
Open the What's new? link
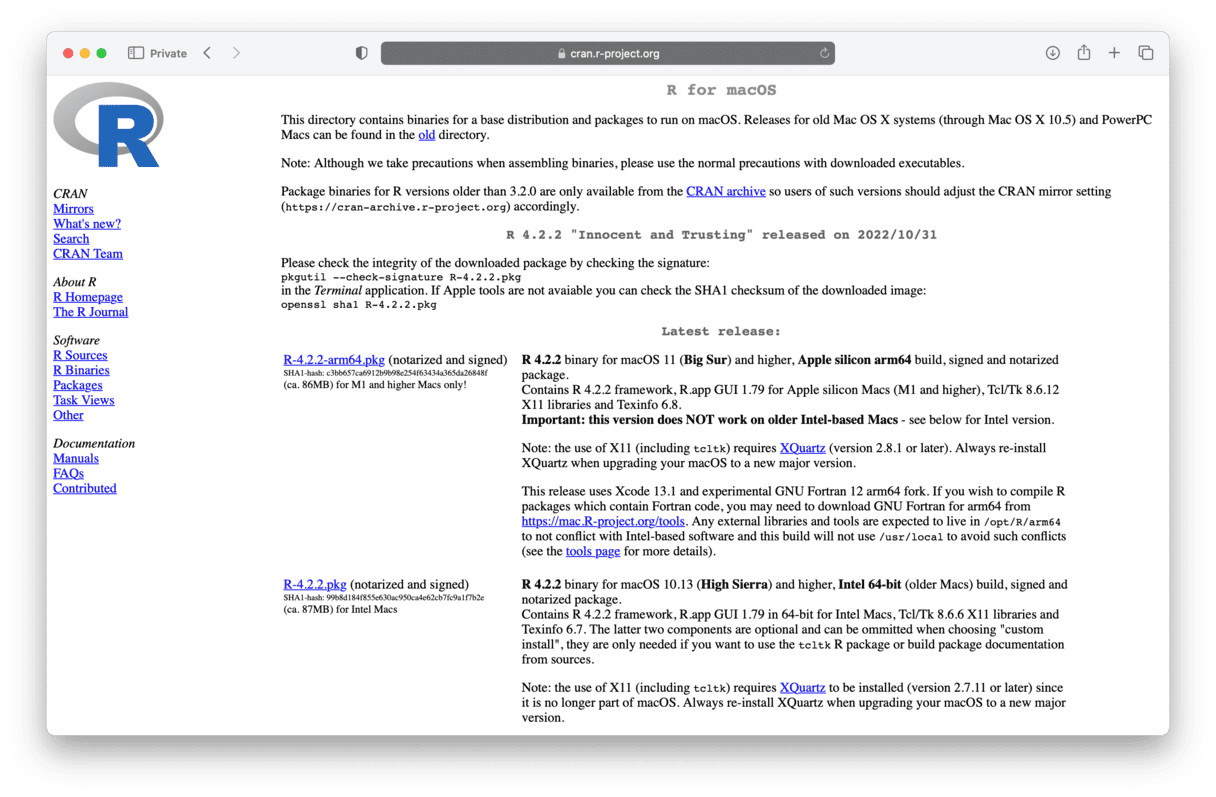[87, 224]
